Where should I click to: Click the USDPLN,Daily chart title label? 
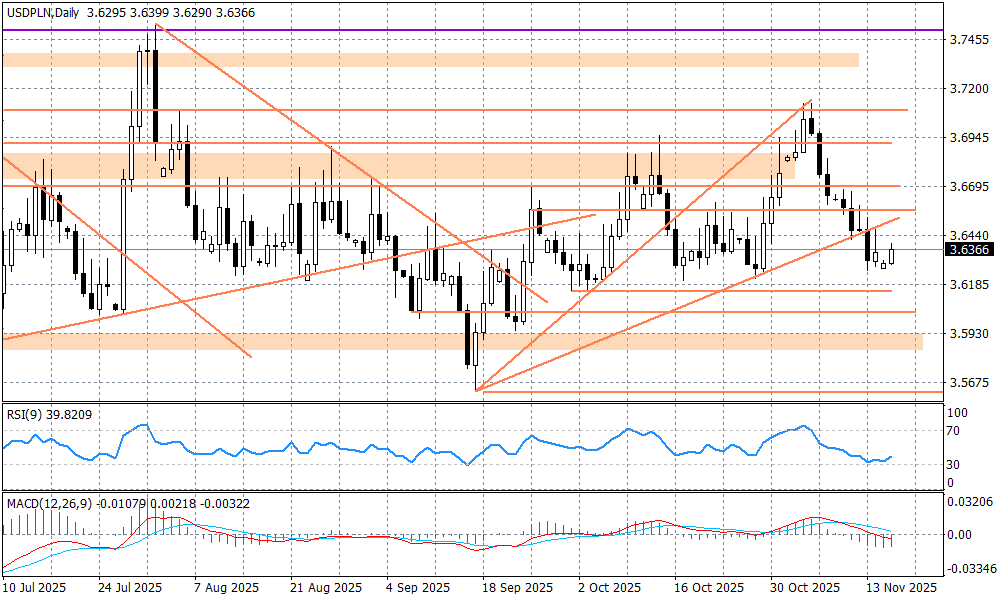(42, 10)
